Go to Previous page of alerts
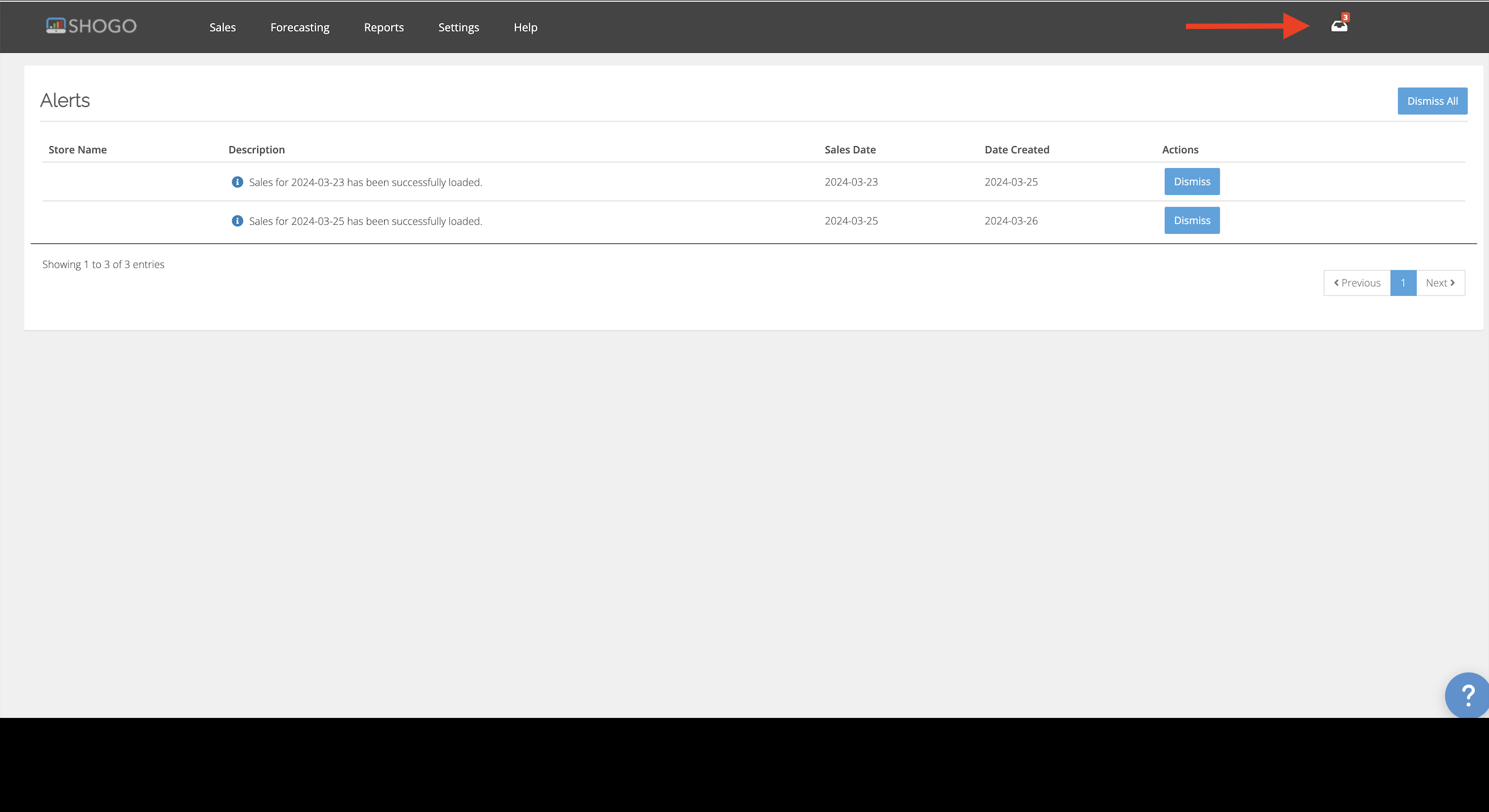The width and height of the screenshot is (1489, 812). tap(1357, 283)
